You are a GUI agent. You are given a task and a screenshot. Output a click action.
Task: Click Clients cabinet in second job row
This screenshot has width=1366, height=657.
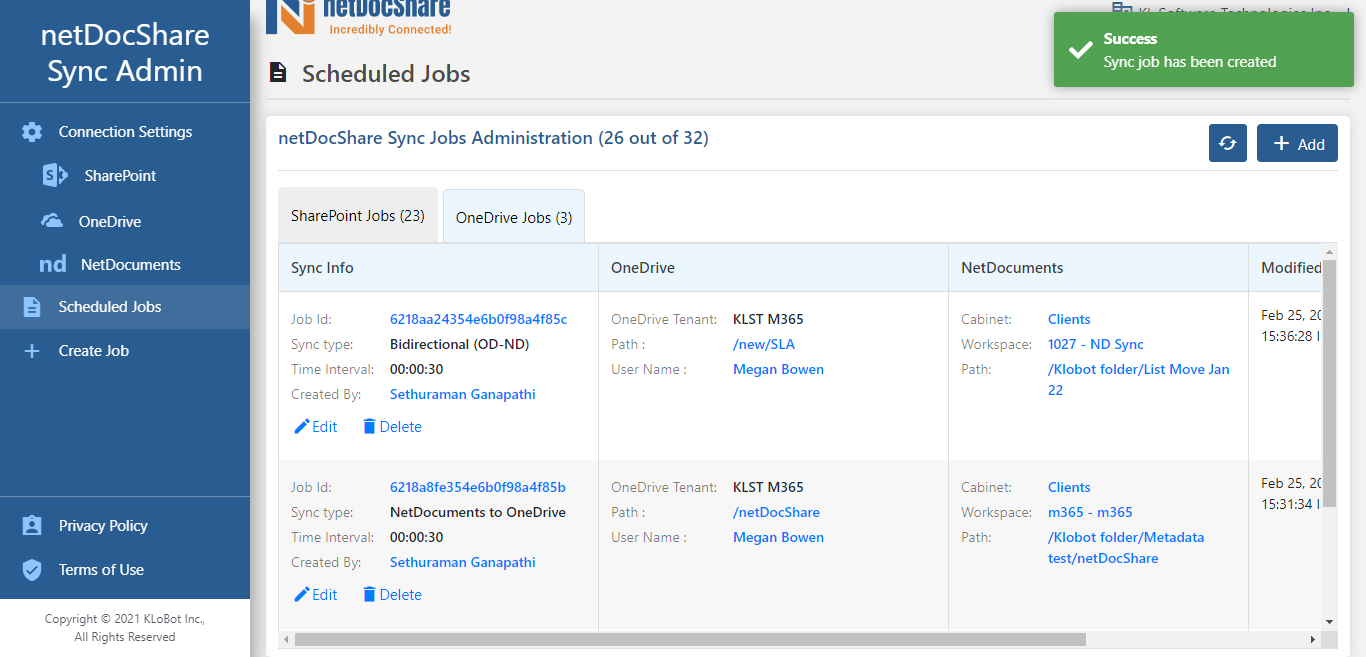(1069, 487)
